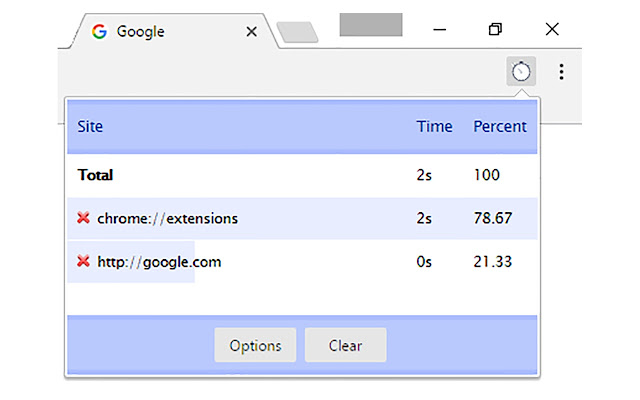Image resolution: width=640 pixels, height=400 pixels.
Task: Click the Total row label
Action: click(95, 175)
